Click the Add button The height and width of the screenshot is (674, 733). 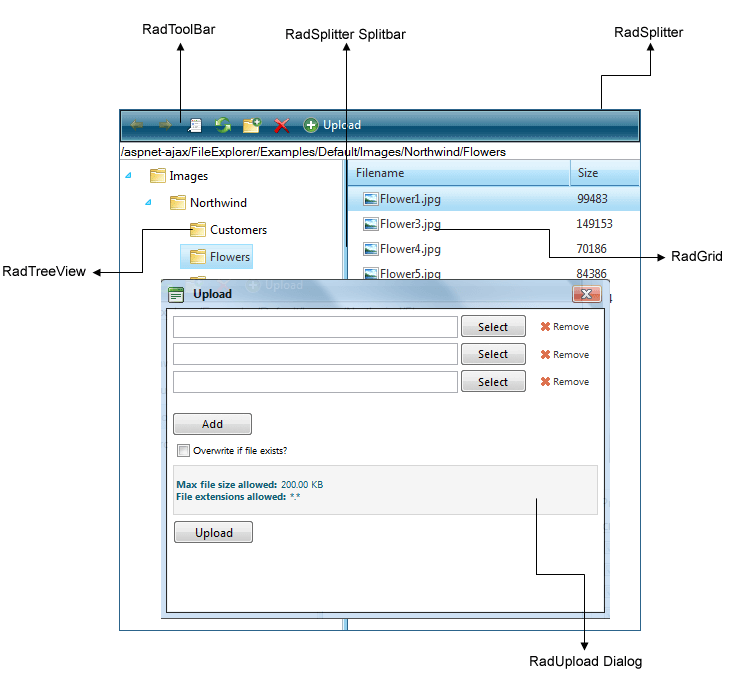pos(212,424)
